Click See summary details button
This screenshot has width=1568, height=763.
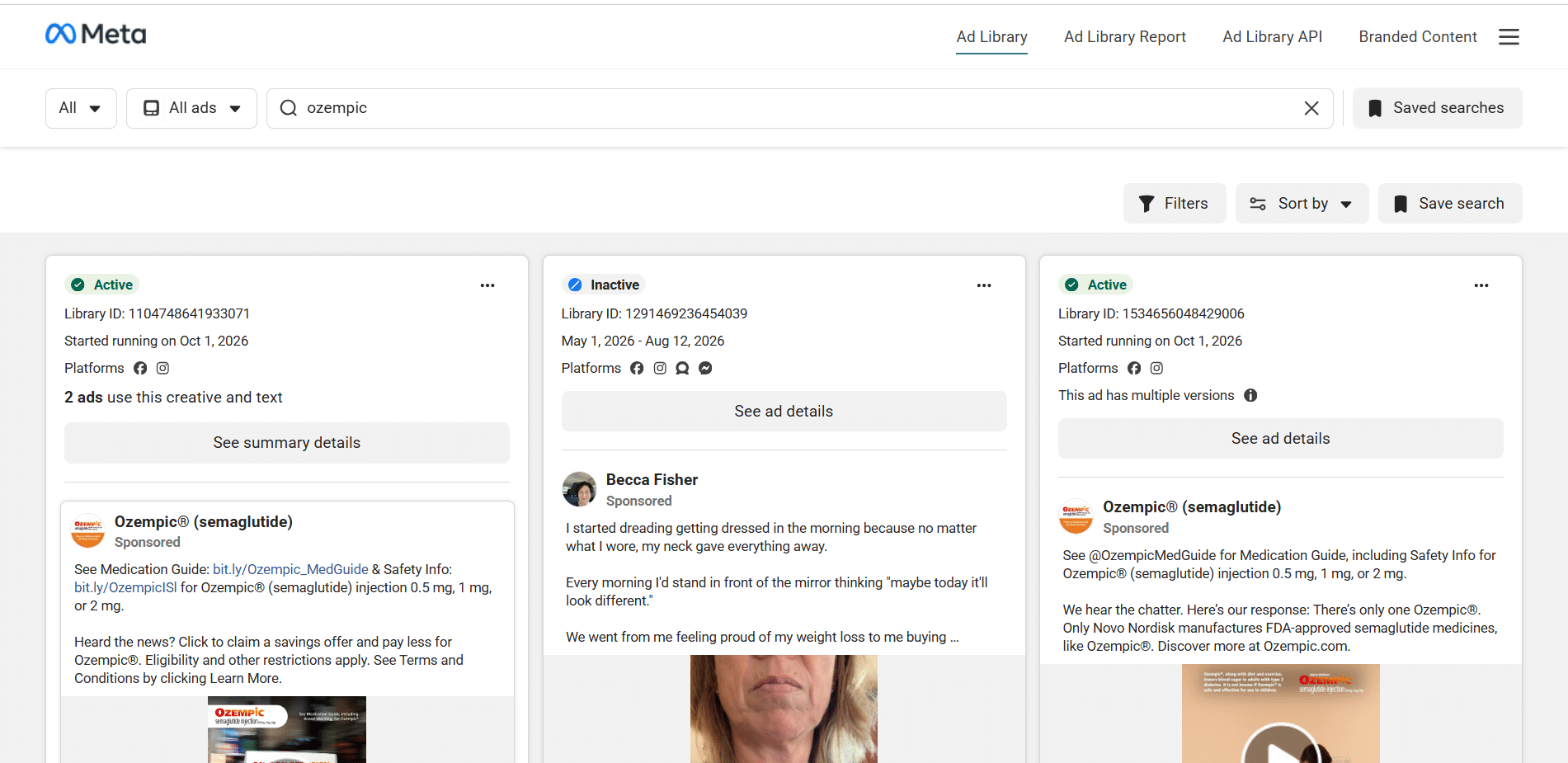pos(287,443)
